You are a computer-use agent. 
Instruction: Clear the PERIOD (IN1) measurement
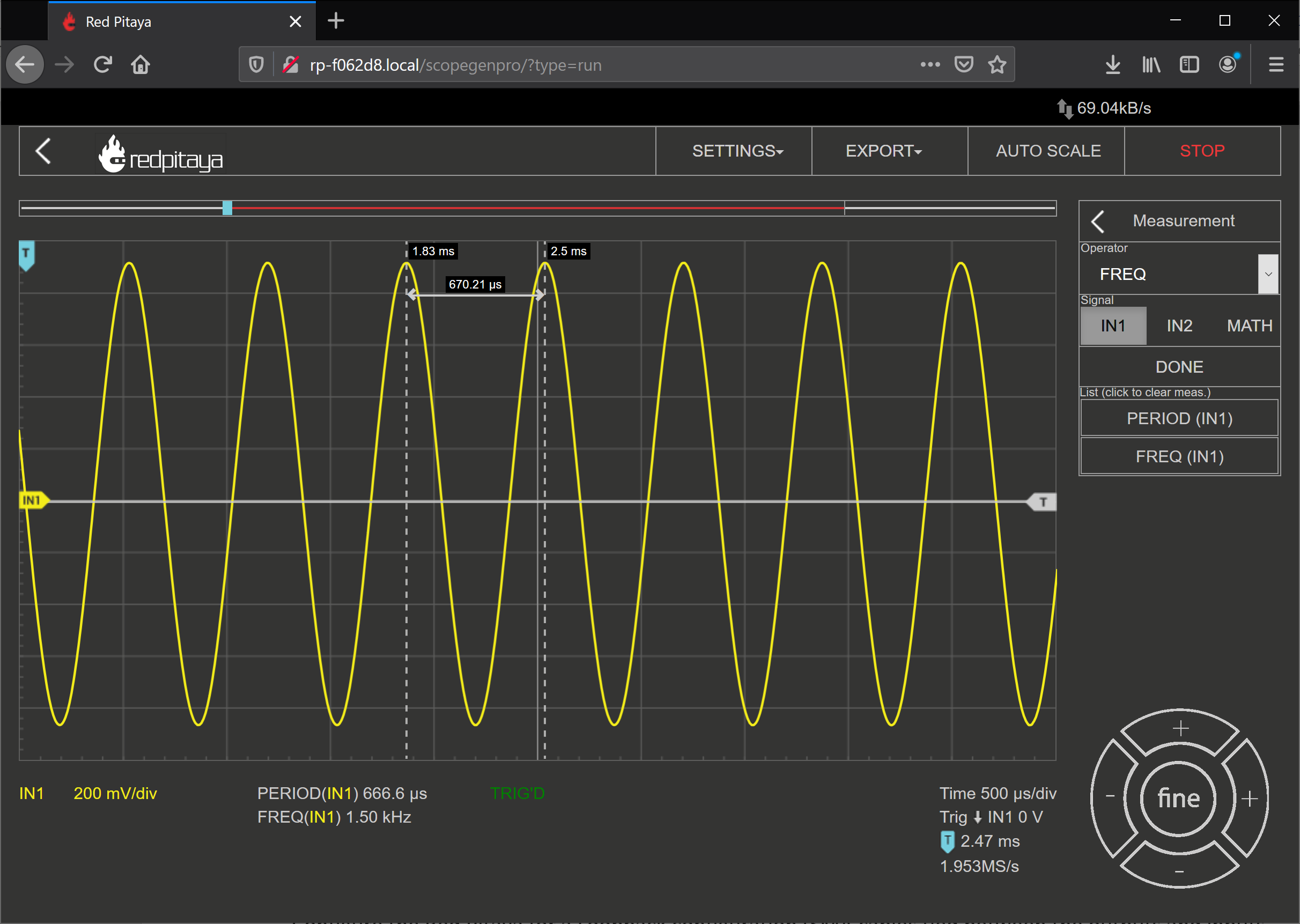pos(1179,418)
